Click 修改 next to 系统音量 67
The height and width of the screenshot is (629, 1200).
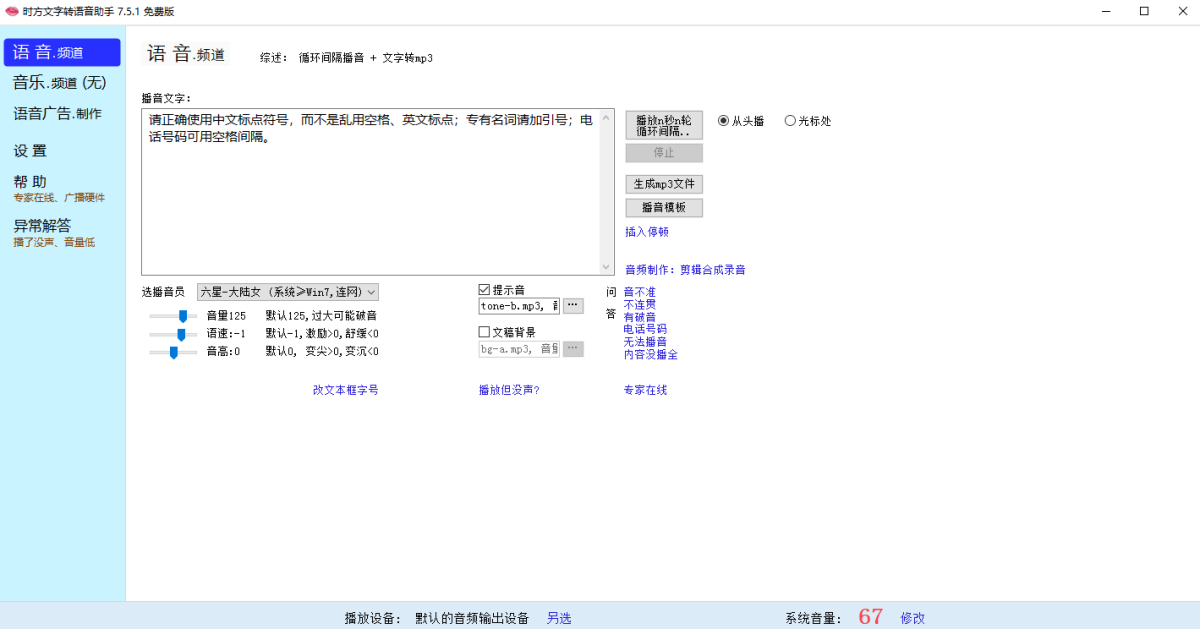click(912, 618)
